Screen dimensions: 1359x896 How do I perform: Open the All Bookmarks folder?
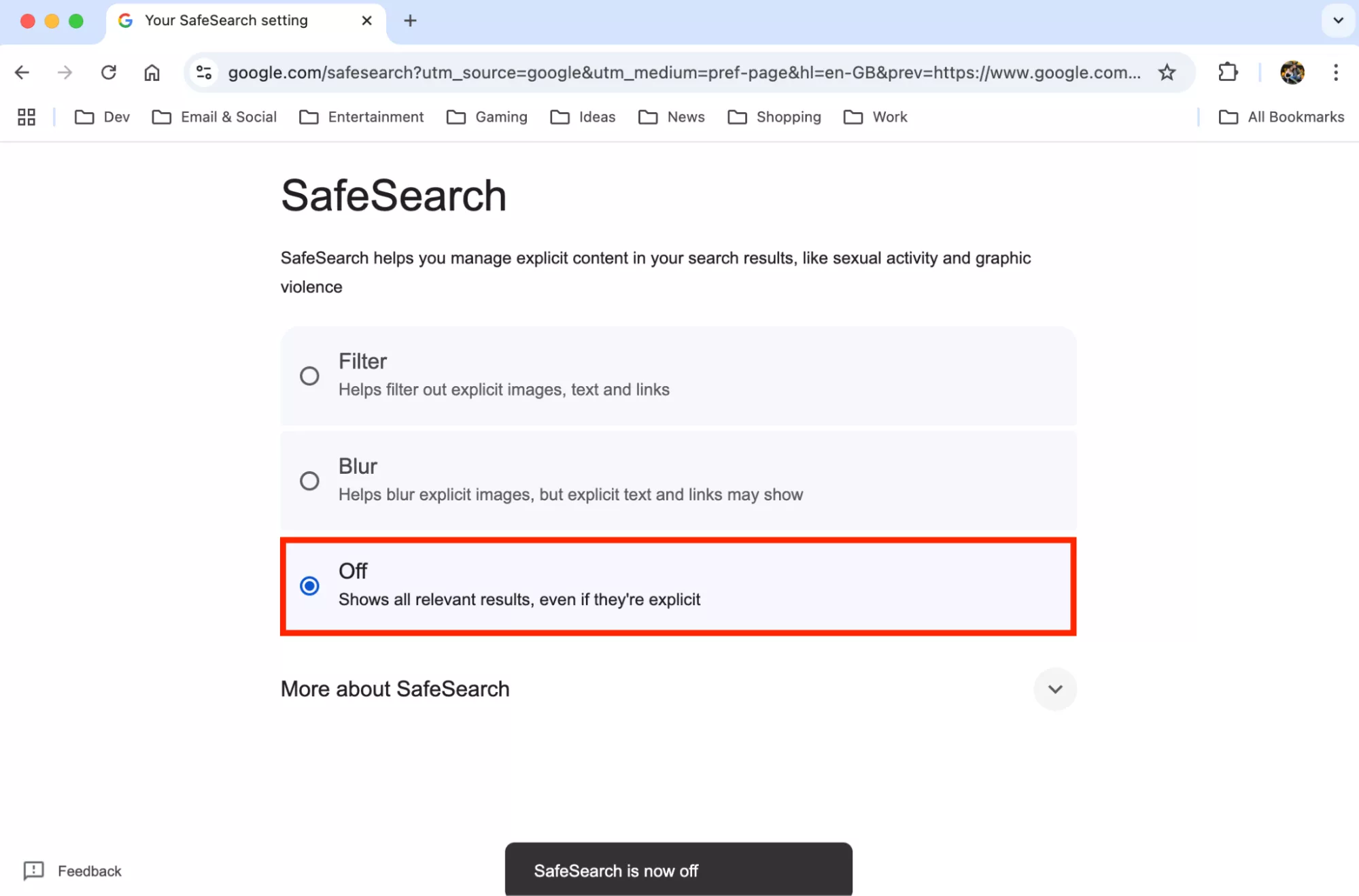(1281, 117)
